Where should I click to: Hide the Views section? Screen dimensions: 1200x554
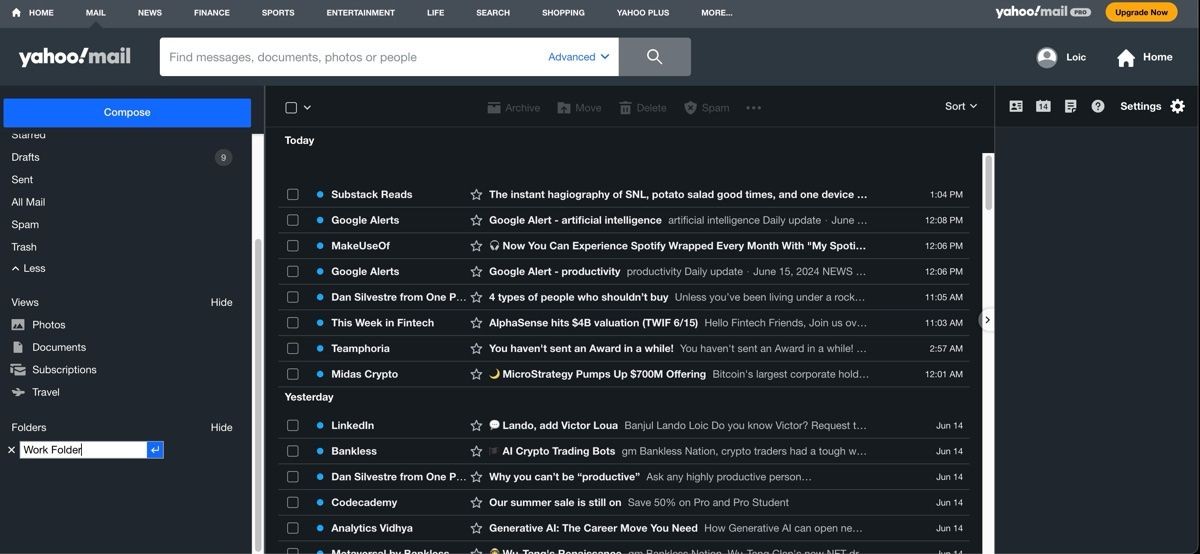pos(221,302)
